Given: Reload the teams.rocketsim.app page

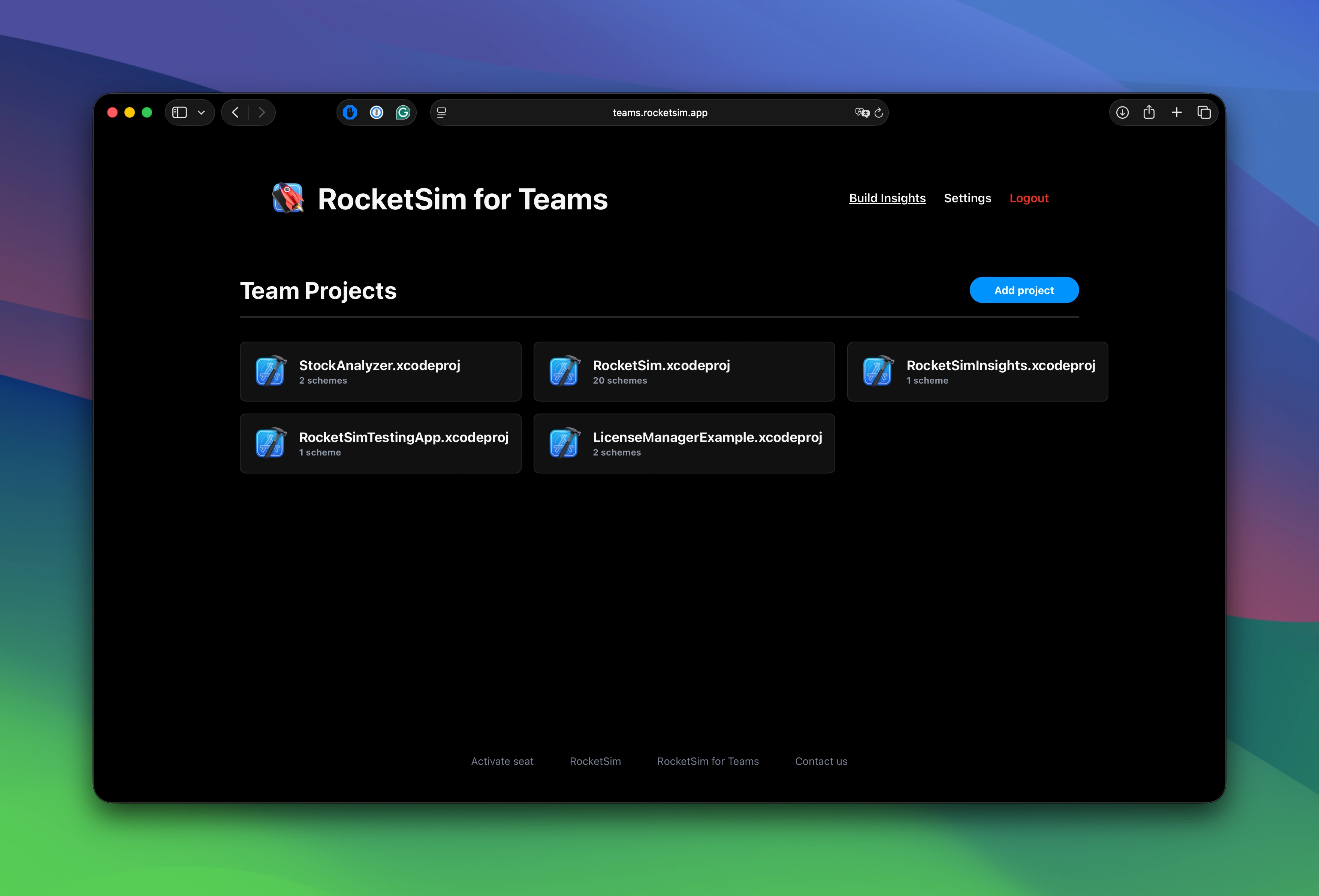Looking at the screenshot, I should pyautogui.click(x=879, y=112).
